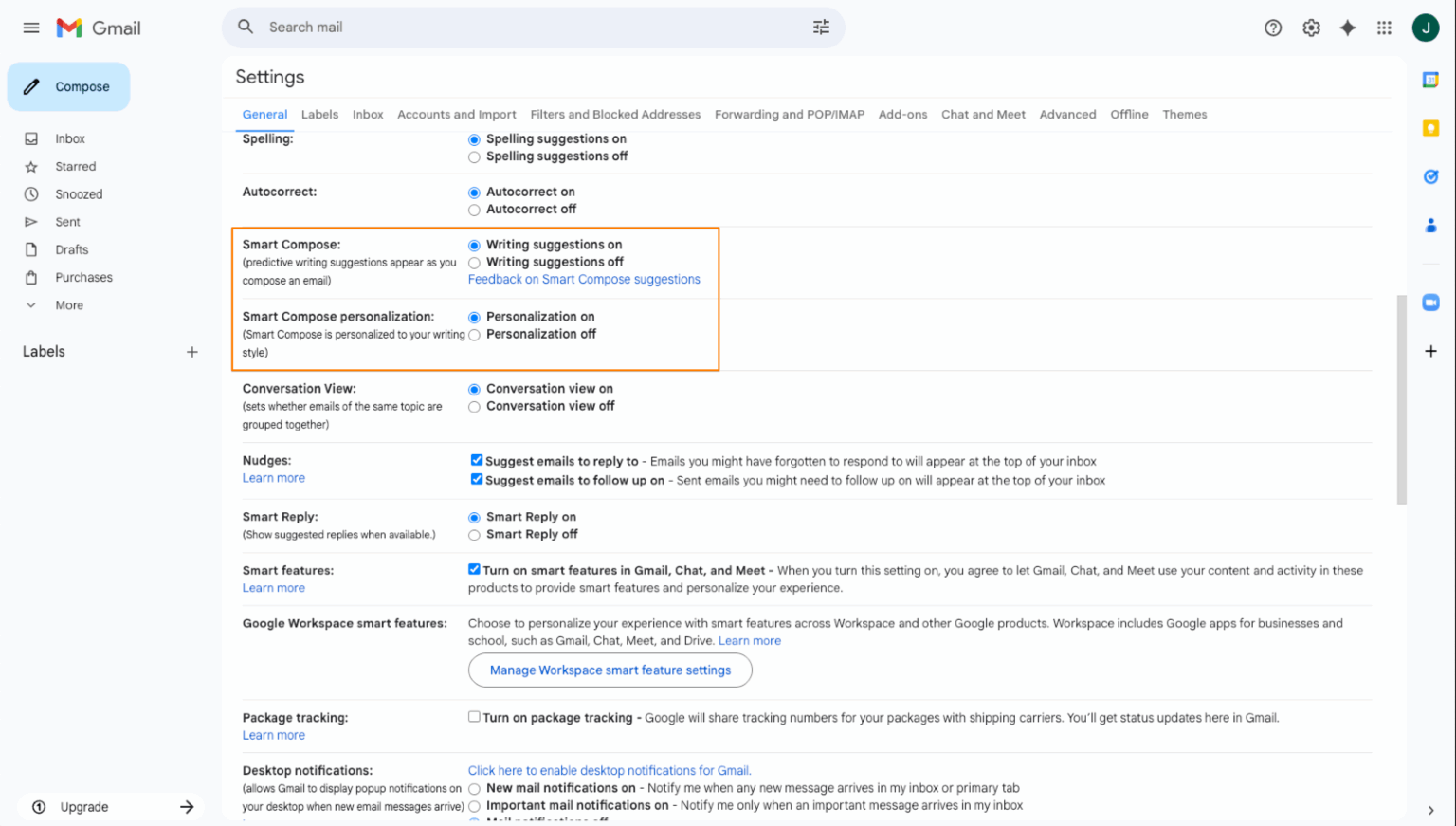The image size is (1456, 826).
Task: Open the Gemini sparkle icon
Action: (1348, 28)
